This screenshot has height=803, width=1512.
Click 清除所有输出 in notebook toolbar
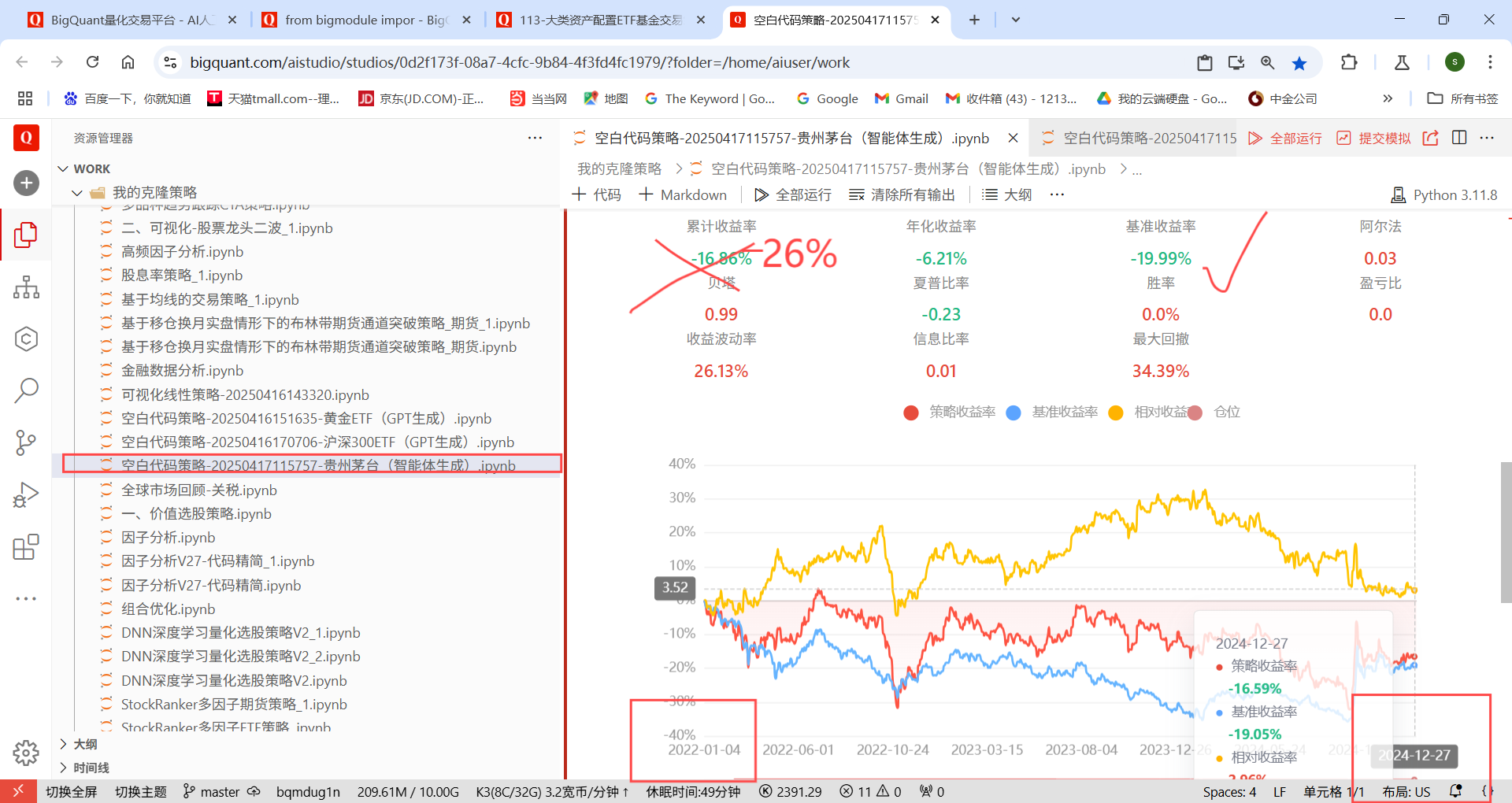coord(902,194)
